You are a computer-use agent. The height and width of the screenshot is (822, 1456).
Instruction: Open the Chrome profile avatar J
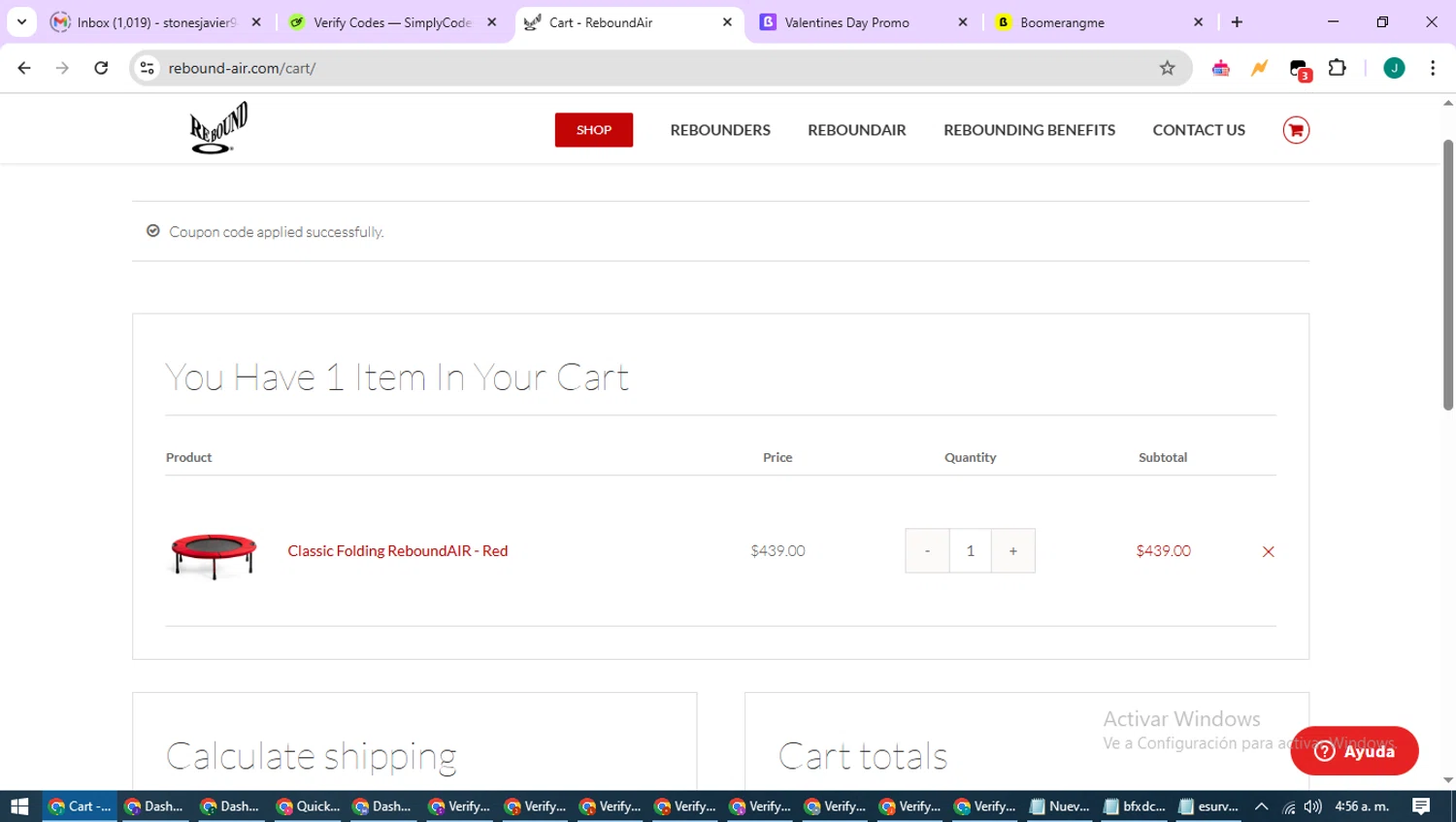[x=1394, y=68]
